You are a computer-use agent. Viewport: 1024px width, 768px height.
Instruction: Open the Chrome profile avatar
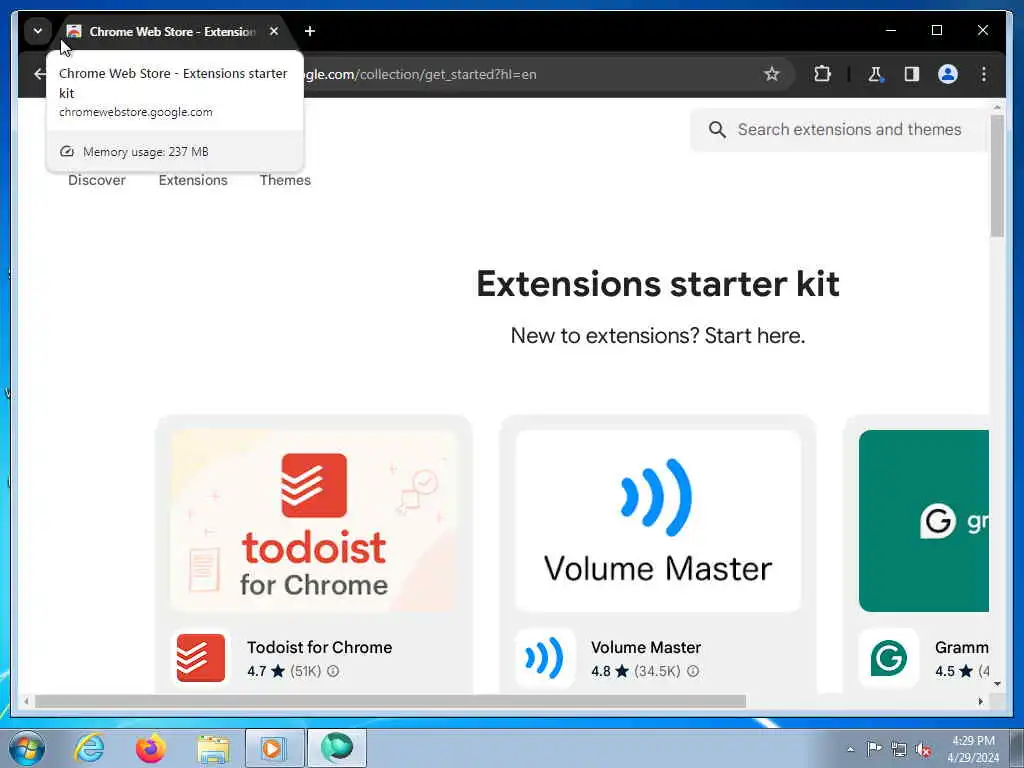tap(948, 74)
